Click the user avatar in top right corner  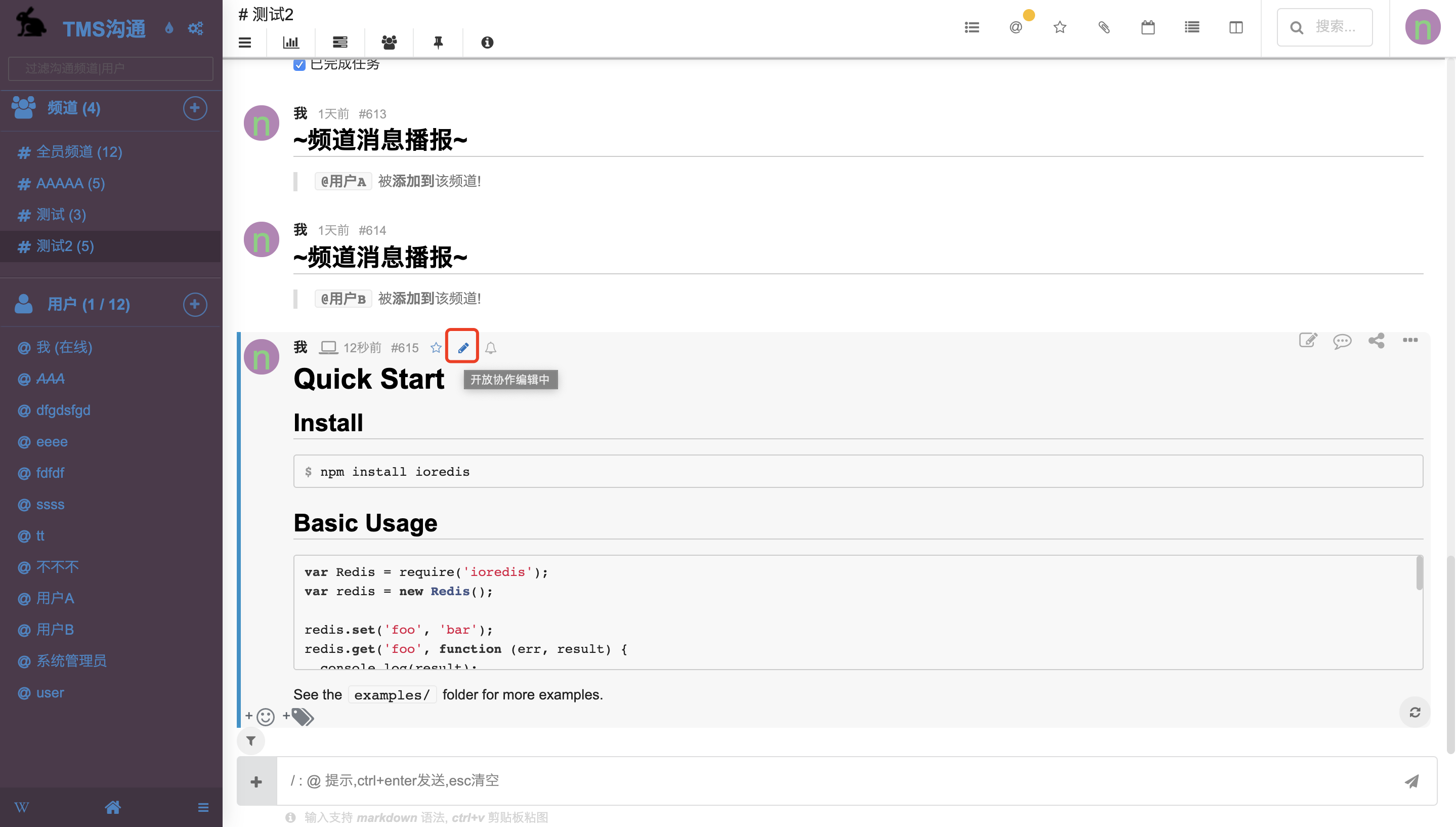[1422, 27]
